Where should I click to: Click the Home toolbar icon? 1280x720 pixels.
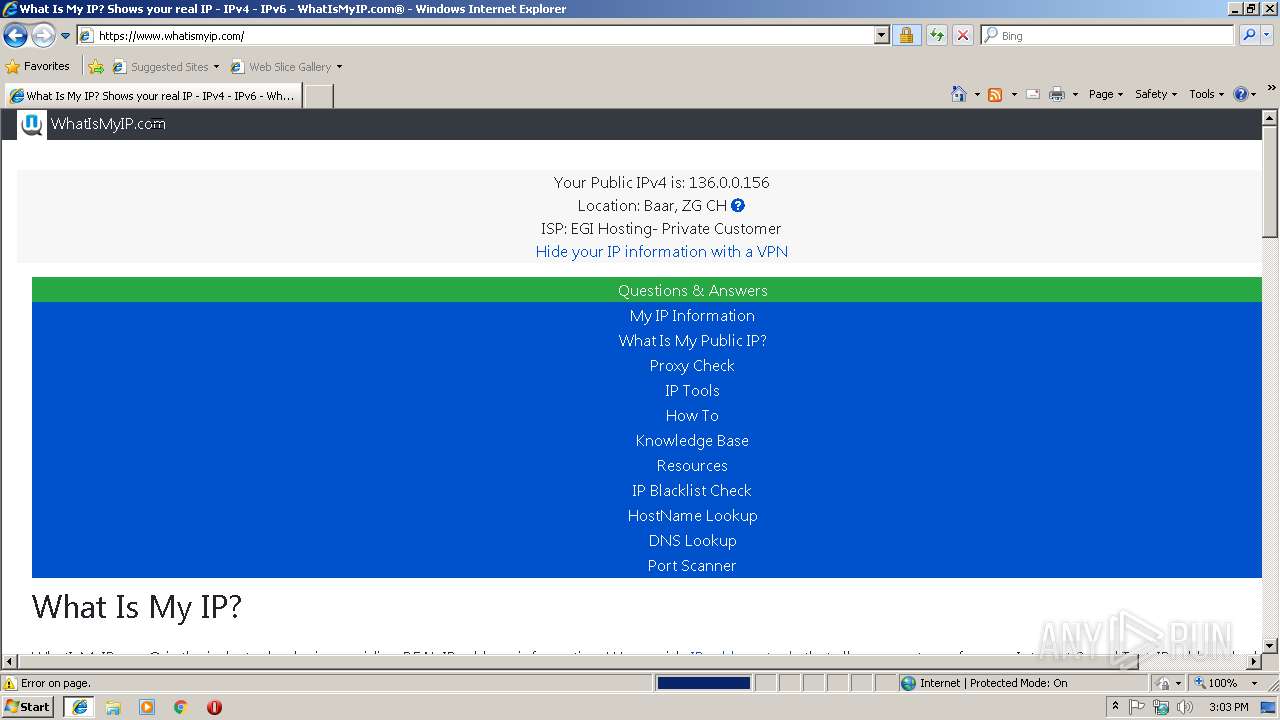pos(958,94)
